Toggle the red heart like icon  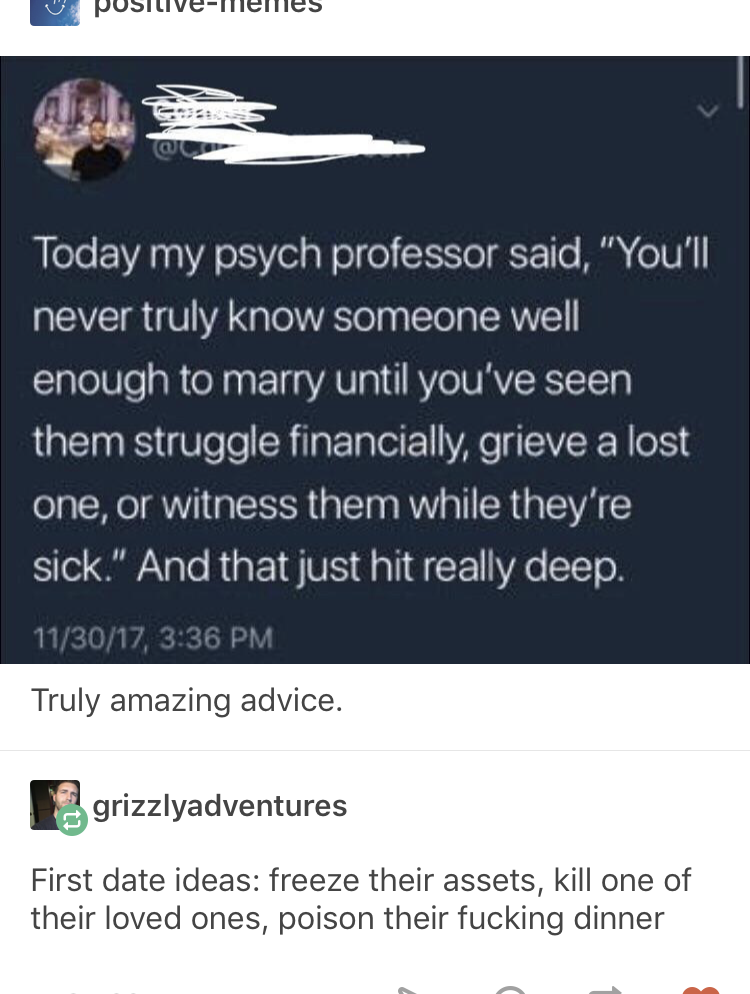pos(701,990)
